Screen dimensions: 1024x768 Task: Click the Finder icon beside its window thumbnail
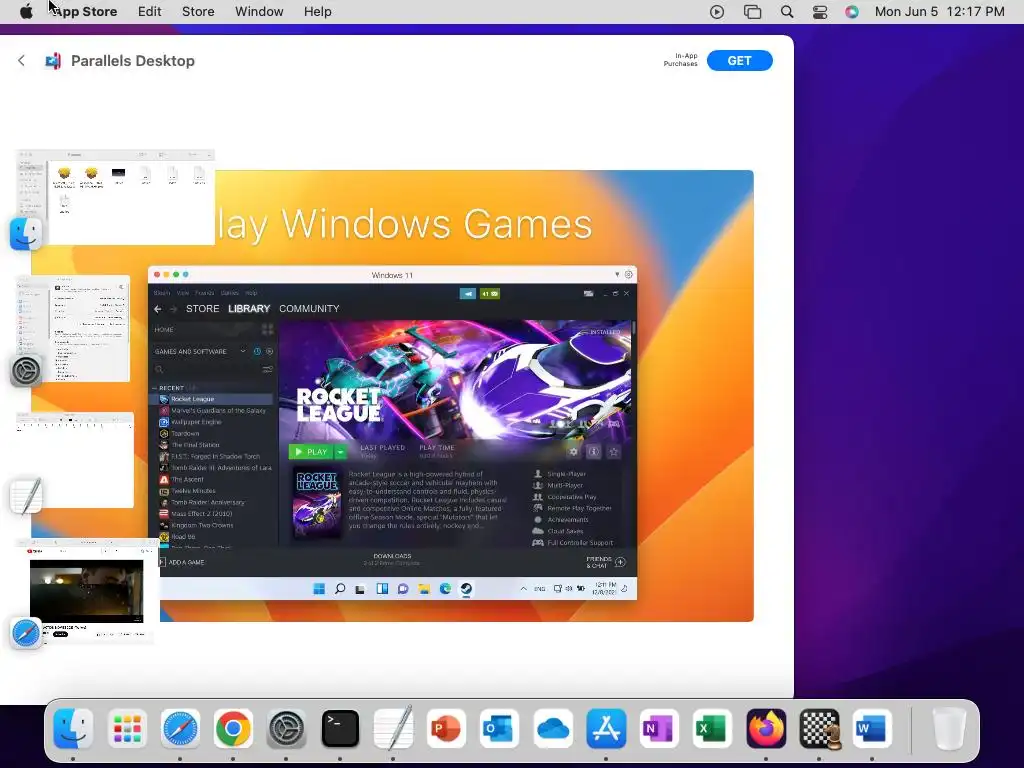26,234
